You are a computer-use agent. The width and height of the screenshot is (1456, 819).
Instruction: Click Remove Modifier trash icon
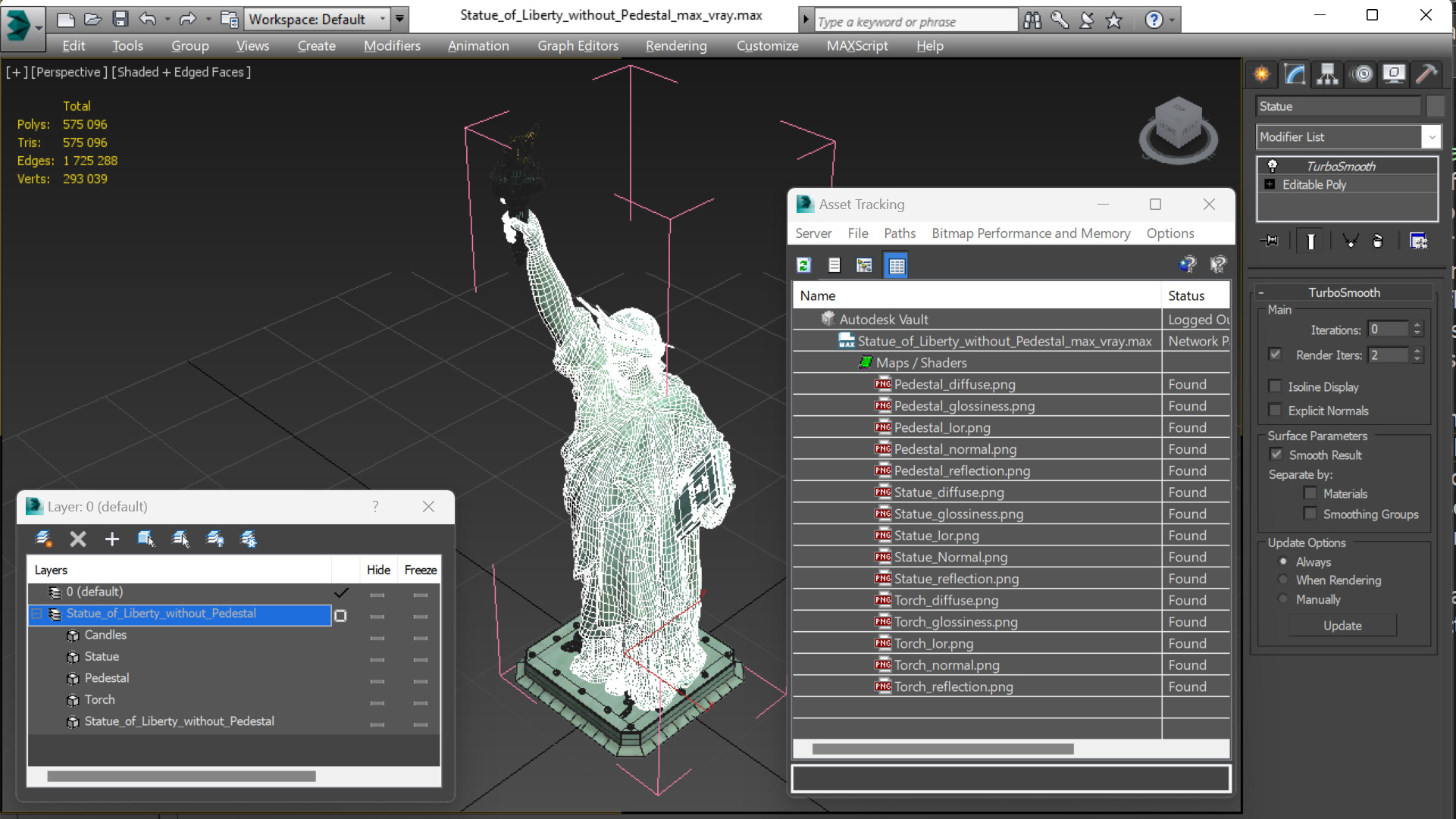pyautogui.click(x=1378, y=241)
